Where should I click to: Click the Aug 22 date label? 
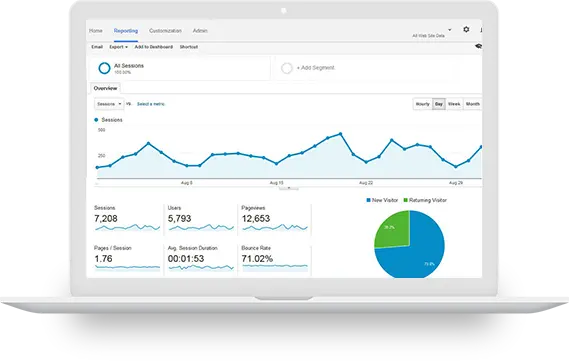click(366, 183)
